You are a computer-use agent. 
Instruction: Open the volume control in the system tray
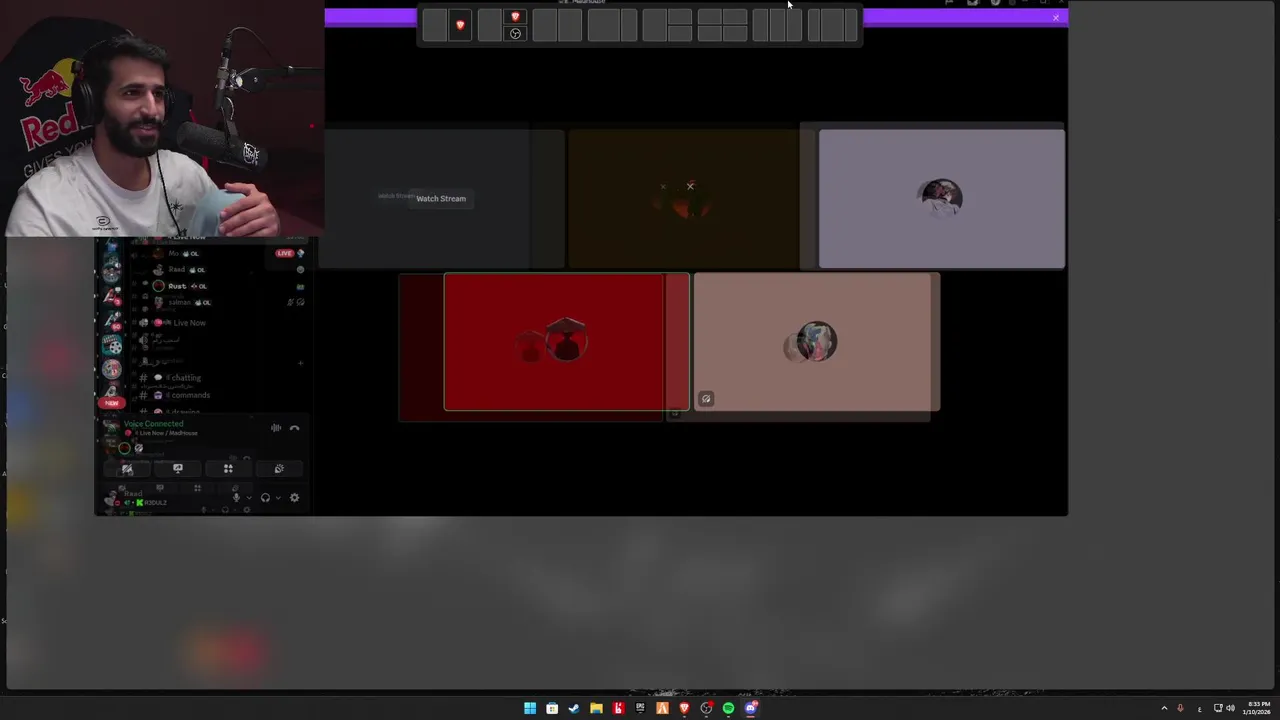(x=1230, y=708)
